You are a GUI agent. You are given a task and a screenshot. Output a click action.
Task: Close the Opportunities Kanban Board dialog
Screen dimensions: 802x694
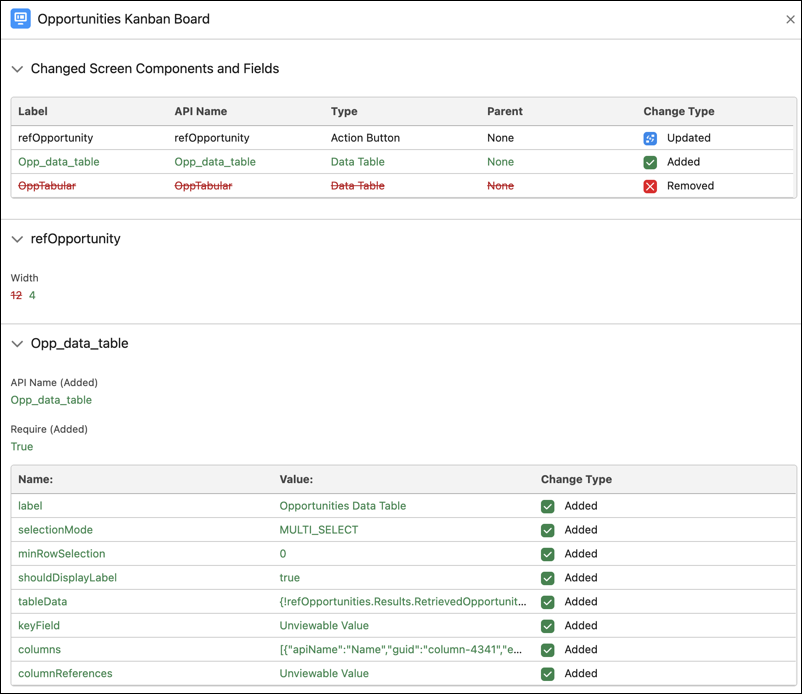790,19
